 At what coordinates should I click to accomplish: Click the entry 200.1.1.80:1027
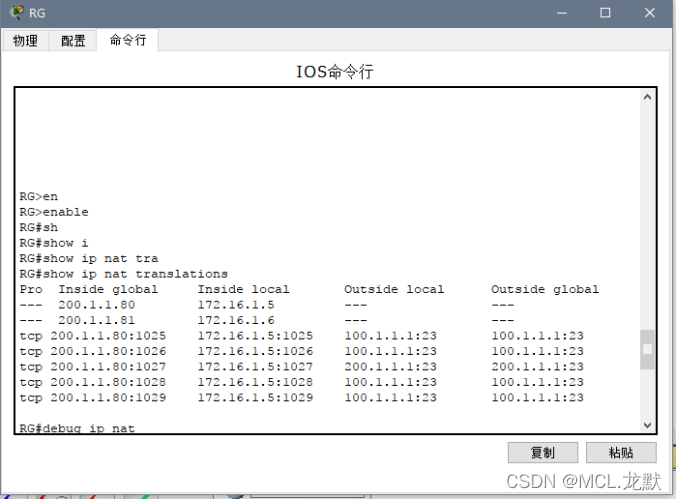click(108, 367)
